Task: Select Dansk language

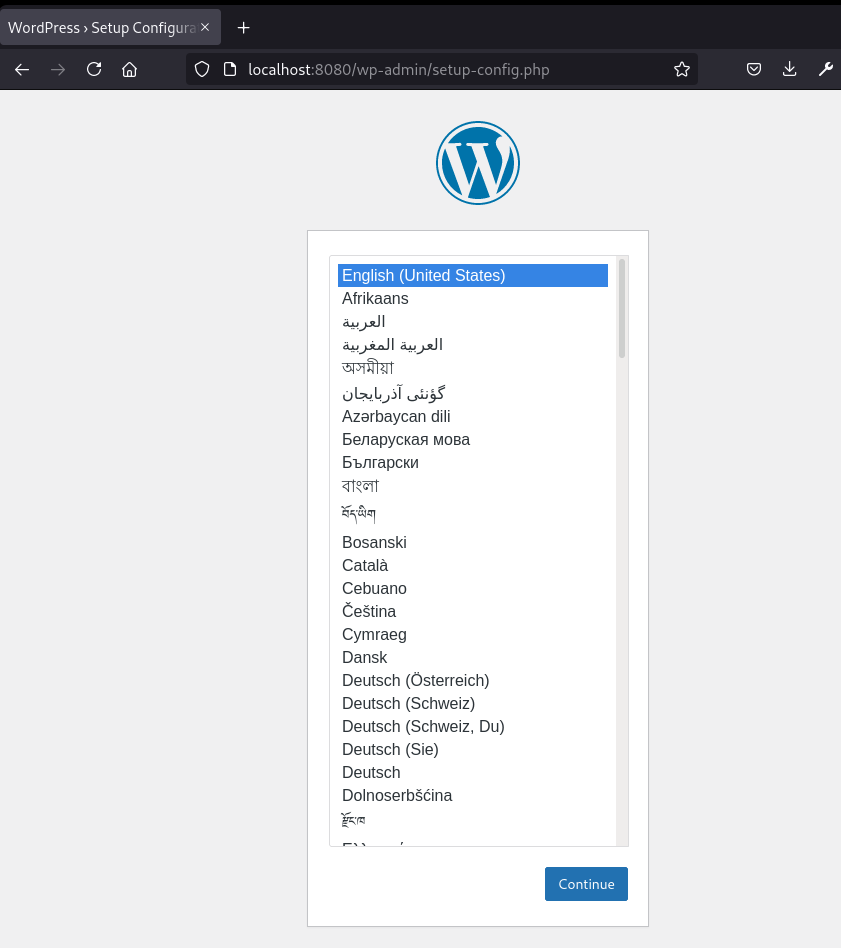Action: tap(473, 657)
